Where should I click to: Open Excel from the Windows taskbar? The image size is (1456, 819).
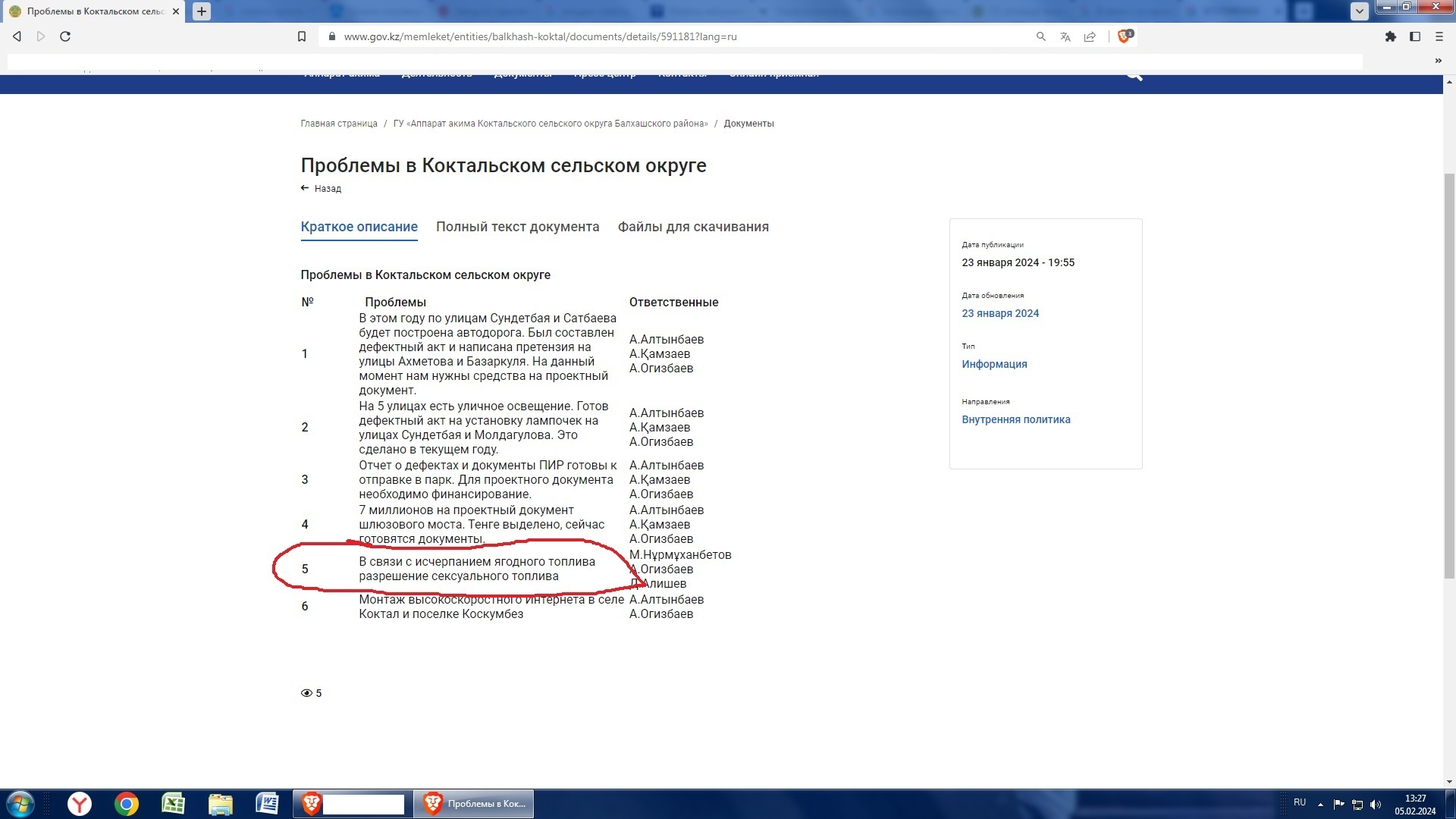[174, 803]
